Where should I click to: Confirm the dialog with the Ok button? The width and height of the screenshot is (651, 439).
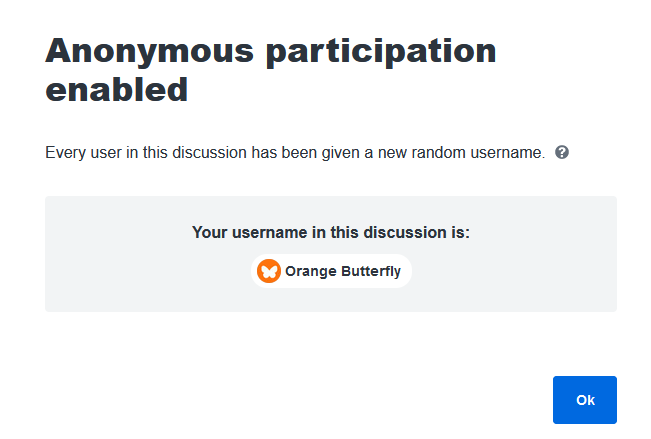pyautogui.click(x=585, y=400)
